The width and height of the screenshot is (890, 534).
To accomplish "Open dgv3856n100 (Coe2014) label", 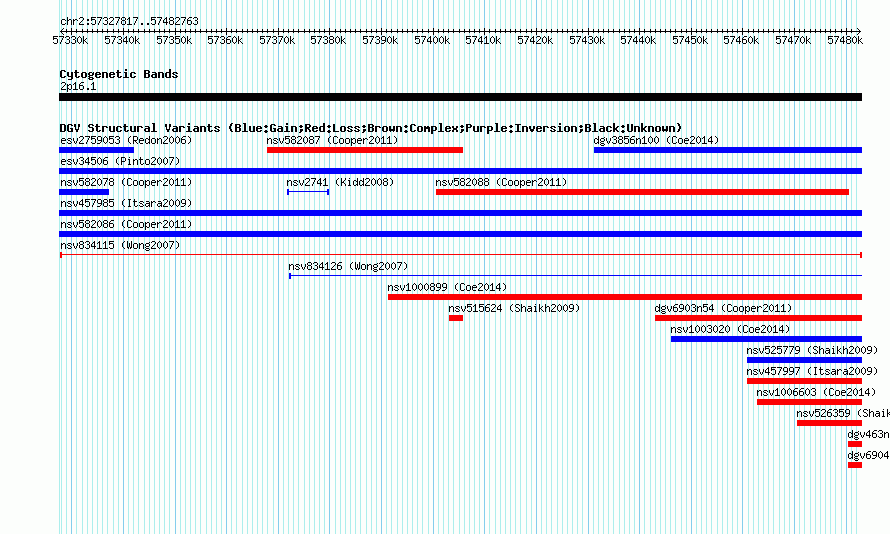I will click(x=656, y=140).
